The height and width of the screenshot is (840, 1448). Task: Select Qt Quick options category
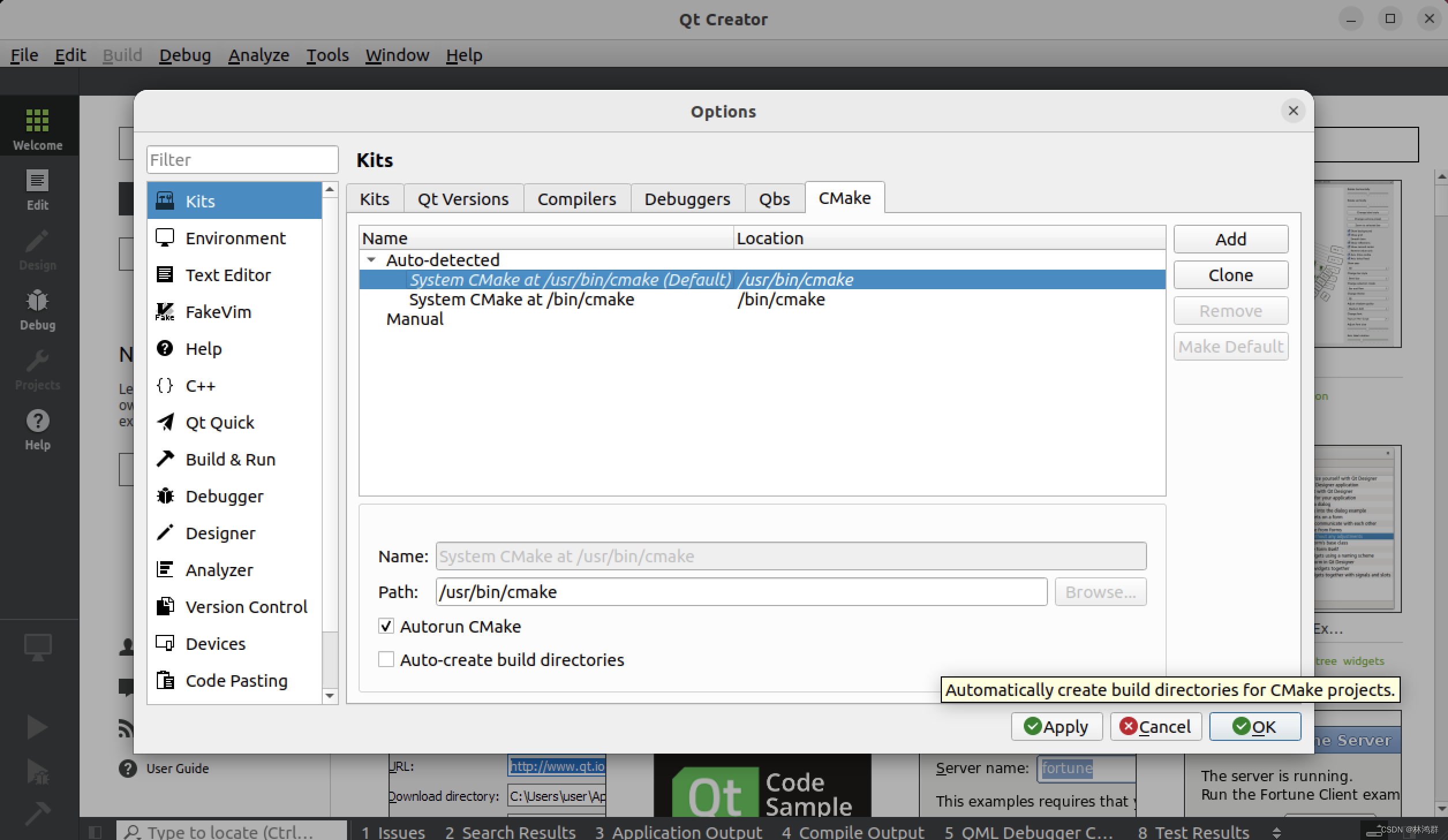[x=220, y=422]
